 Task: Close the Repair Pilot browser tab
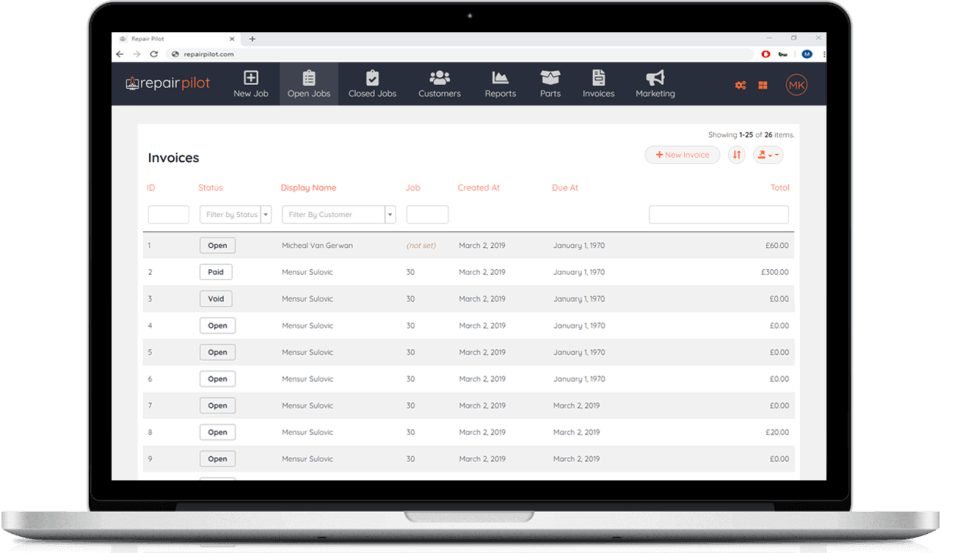point(232,39)
